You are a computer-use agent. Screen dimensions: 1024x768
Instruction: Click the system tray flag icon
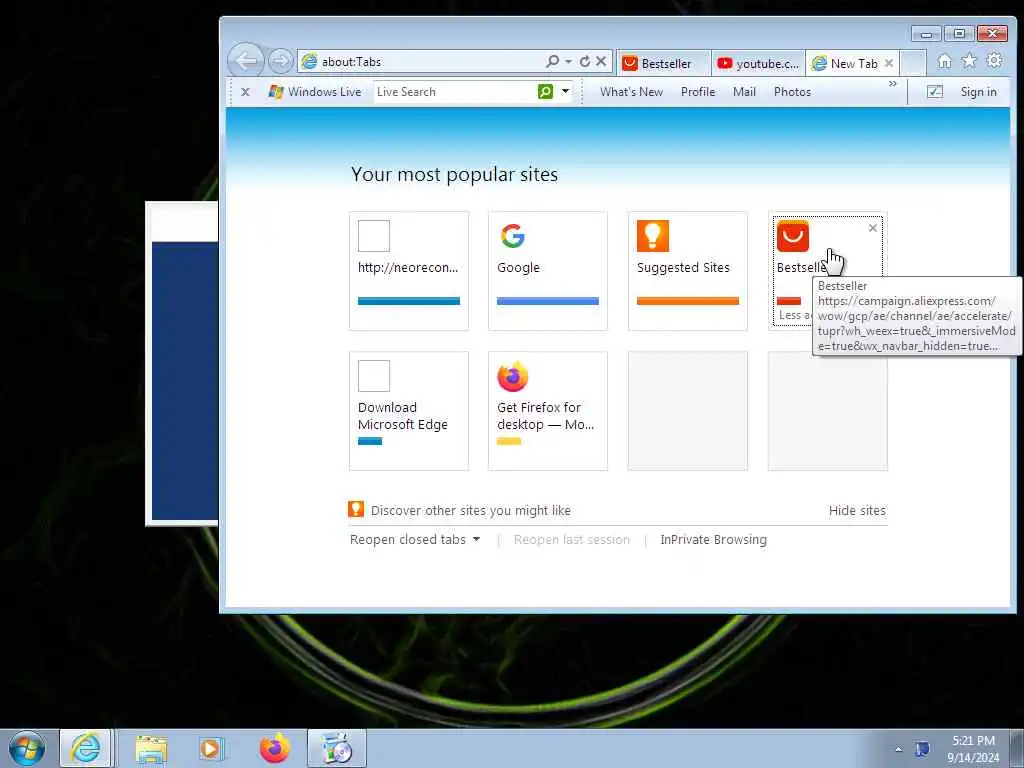click(922, 748)
